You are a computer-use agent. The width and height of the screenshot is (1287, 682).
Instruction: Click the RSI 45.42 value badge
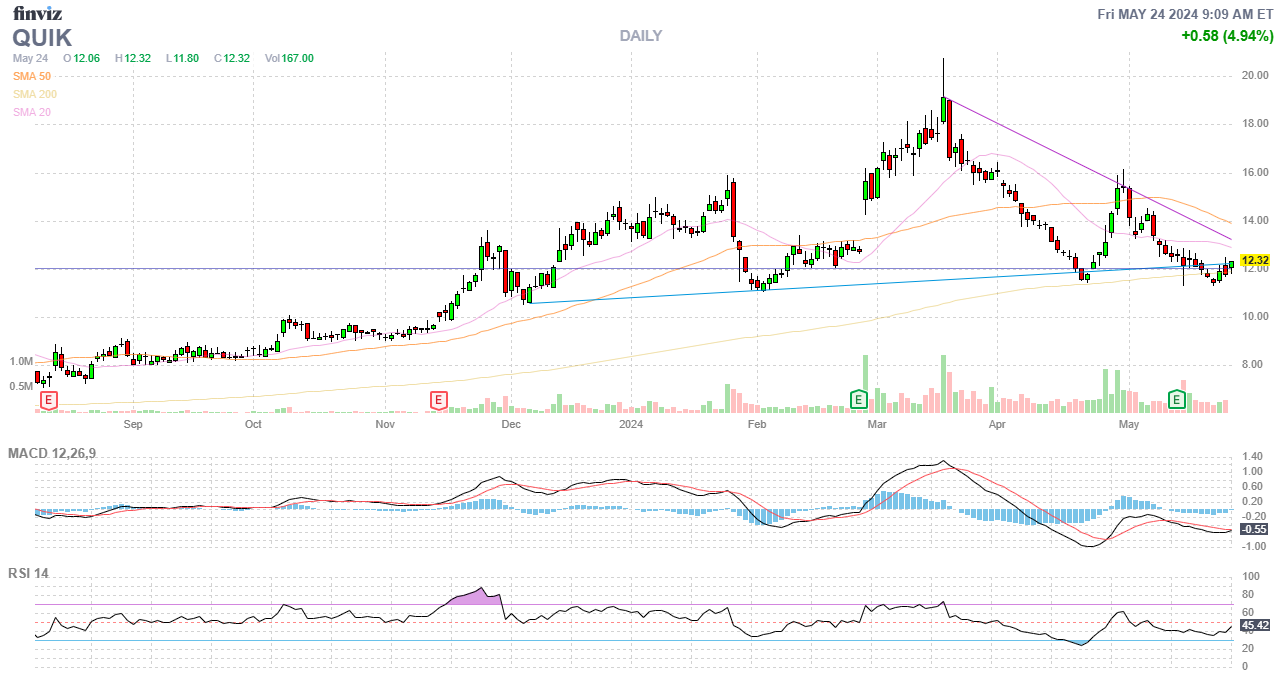pyautogui.click(x=1254, y=626)
